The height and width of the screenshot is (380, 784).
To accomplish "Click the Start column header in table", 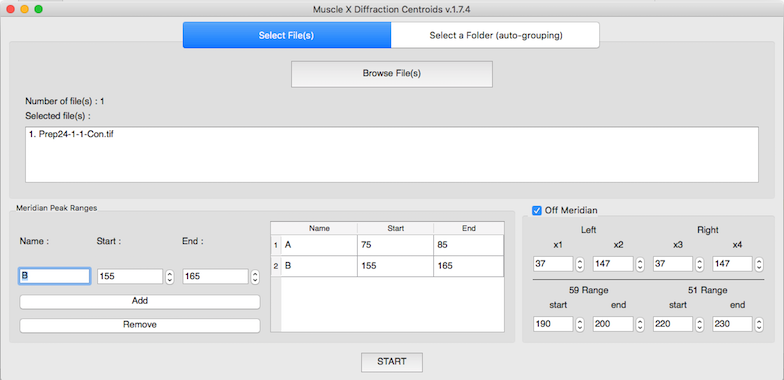I will (x=396, y=228).
